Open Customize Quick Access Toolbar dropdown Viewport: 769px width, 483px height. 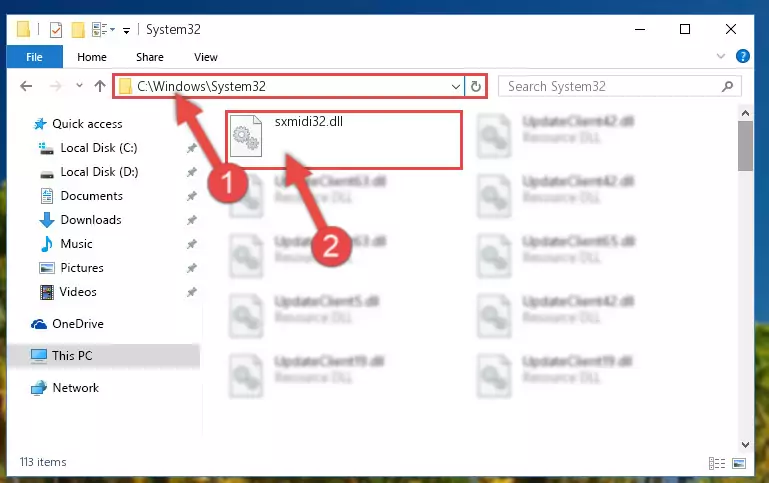click(126, 30)
